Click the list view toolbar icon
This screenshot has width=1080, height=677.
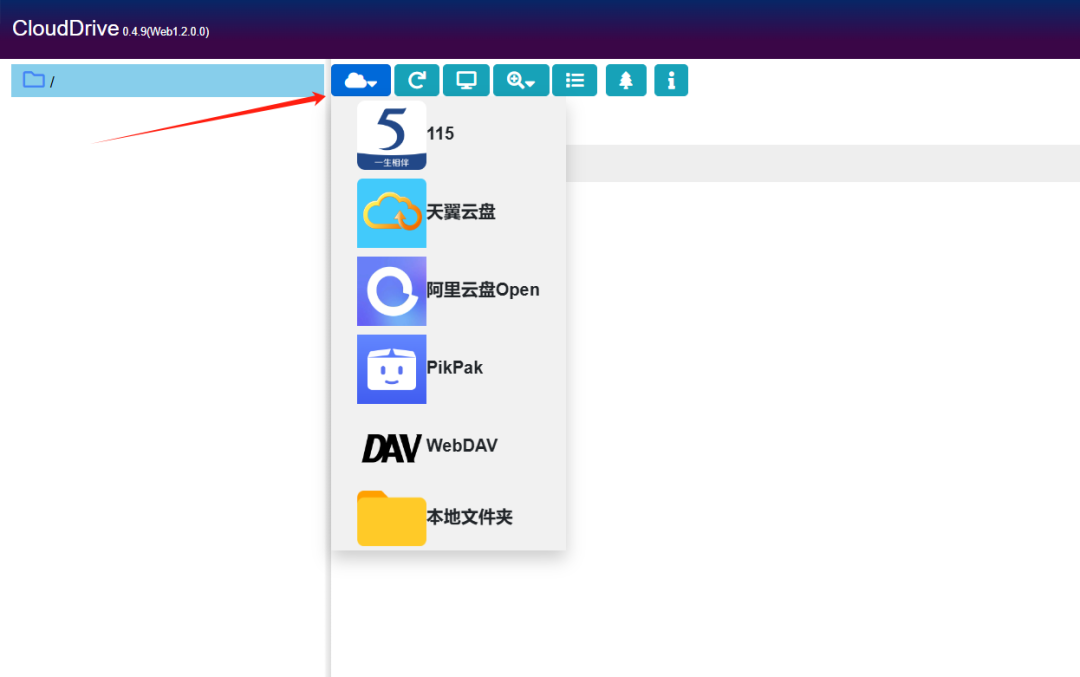pos(574,81)
